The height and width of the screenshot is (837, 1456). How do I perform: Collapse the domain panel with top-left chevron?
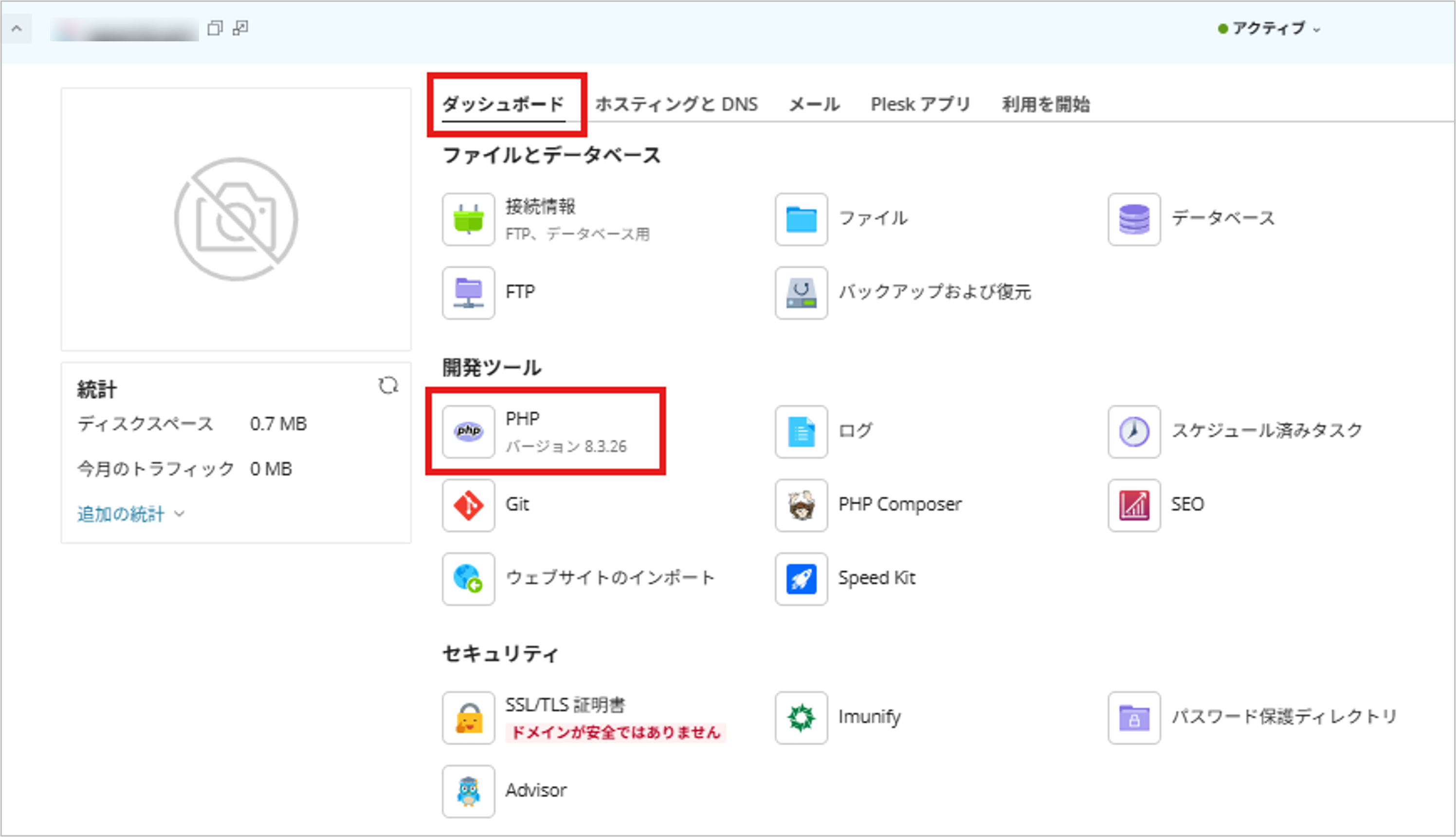coord(17,28)
